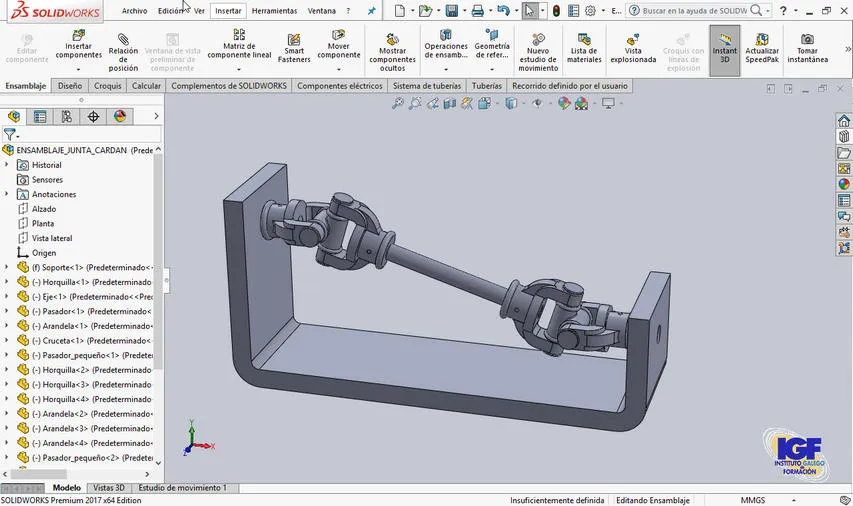Open PropertyManager tab icon

tap(40, 116)
